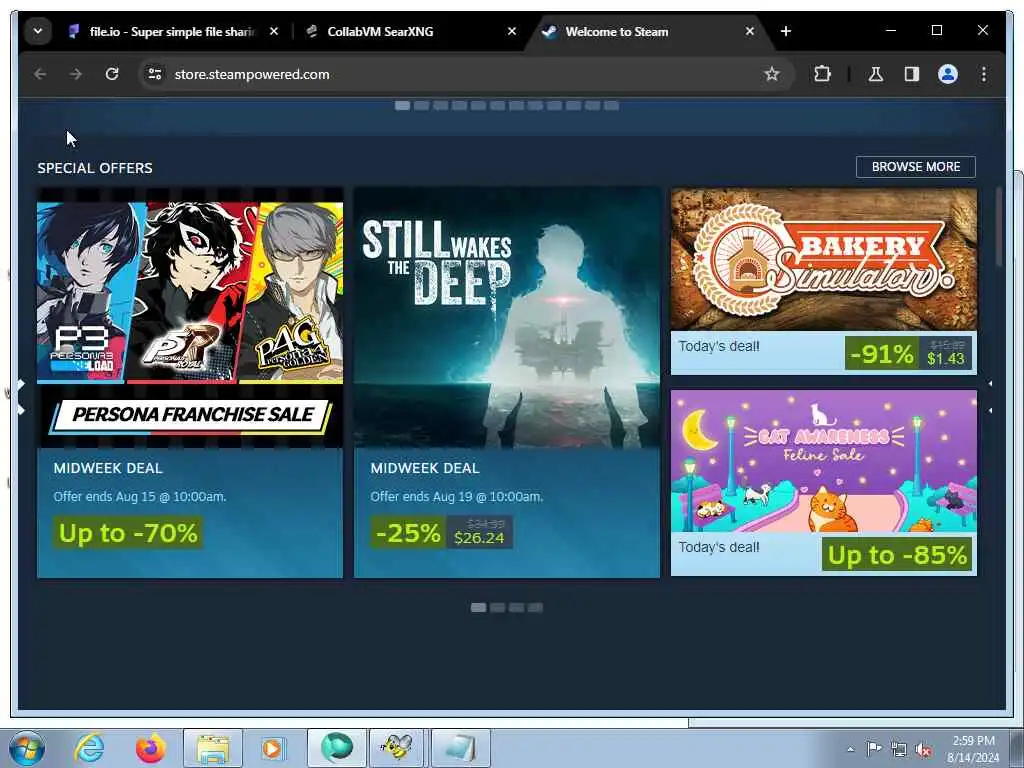The width and height of the screenshot is (1024, 768).
Task: Go to last special offers carousel page
Action: tap(536, 608)
